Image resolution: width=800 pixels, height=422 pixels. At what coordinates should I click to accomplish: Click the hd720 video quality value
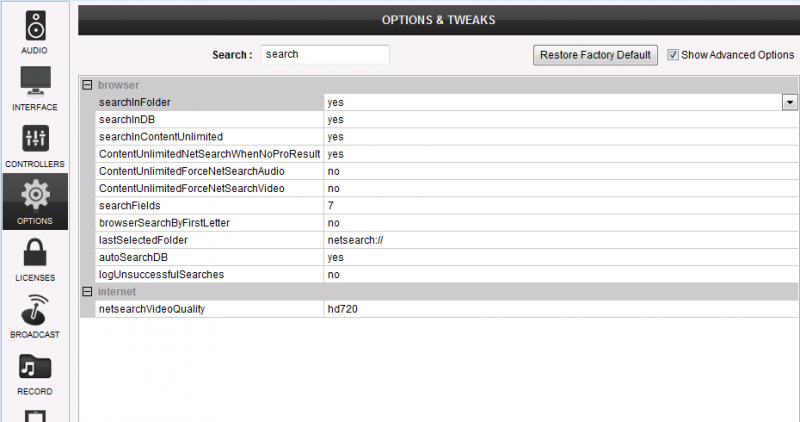(342, 309)
